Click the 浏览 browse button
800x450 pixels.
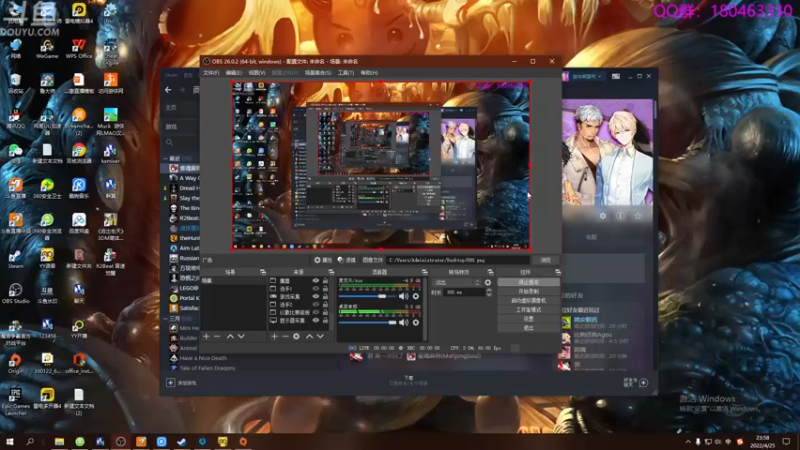pyautogui.click(x=545, y=260)
